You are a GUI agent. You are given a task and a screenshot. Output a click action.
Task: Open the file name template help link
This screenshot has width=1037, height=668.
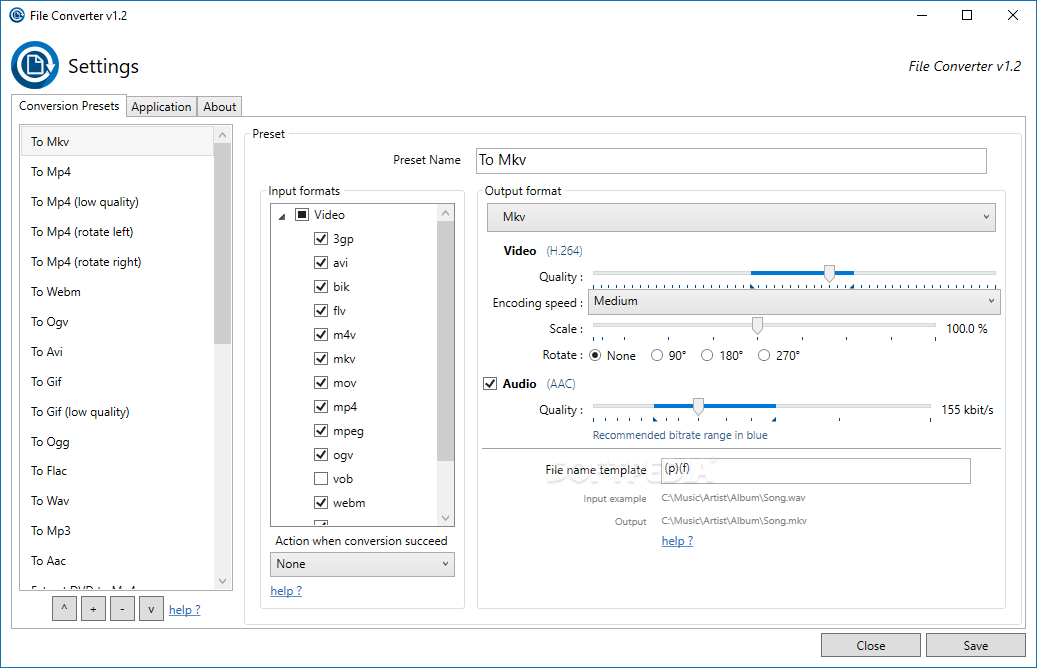coord(676,540)
